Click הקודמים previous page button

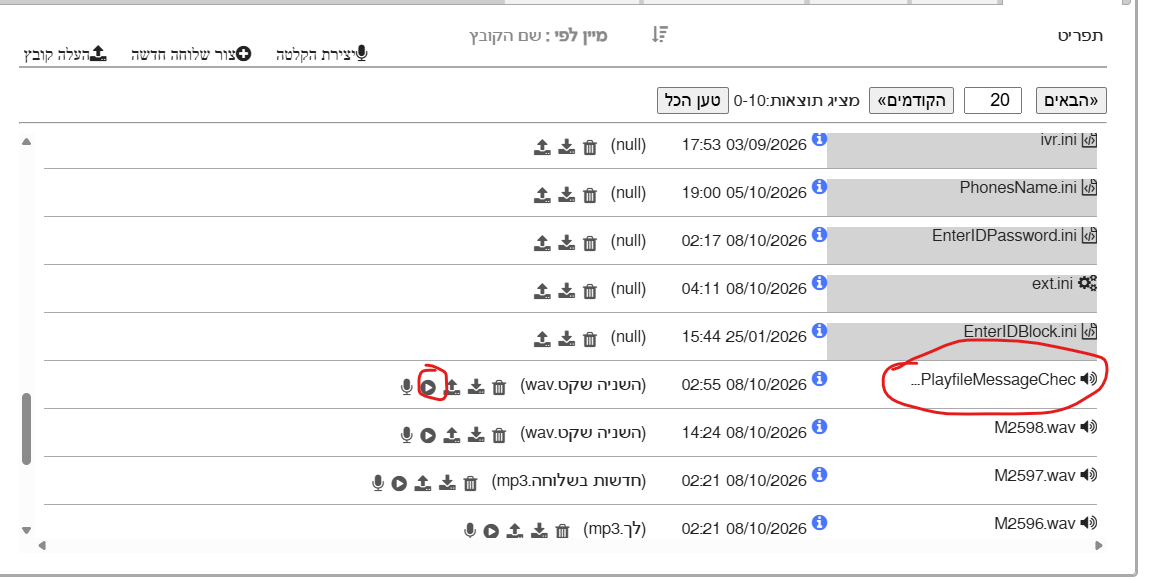pos(911,100)
